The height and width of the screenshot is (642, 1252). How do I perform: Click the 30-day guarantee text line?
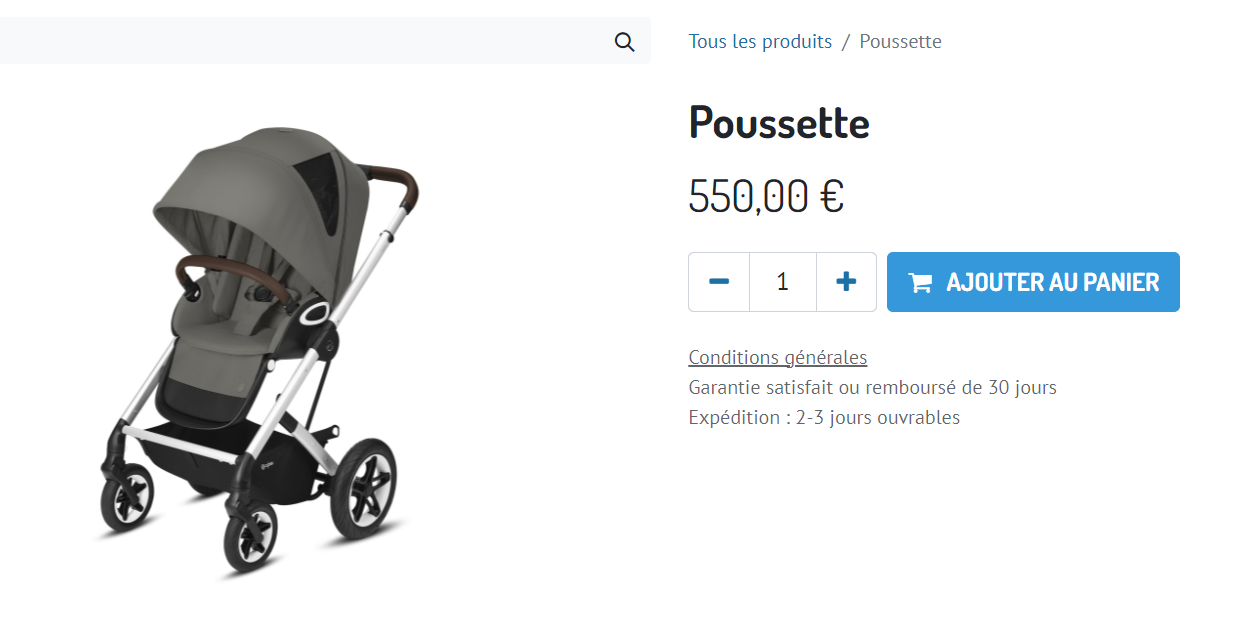pyautogui.click(x=873, y=387)
